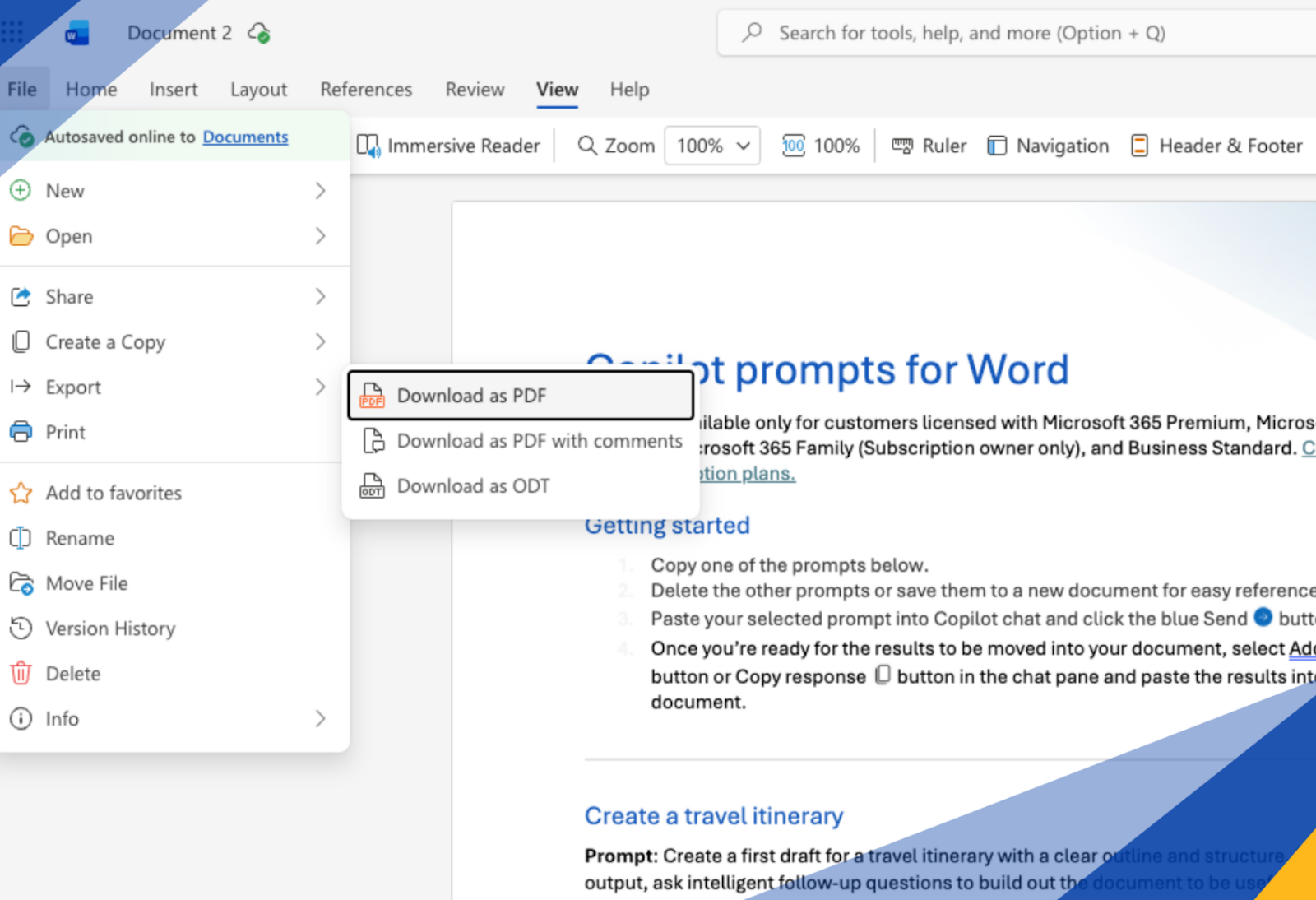Toggle the Ruler display

(929, 146)
